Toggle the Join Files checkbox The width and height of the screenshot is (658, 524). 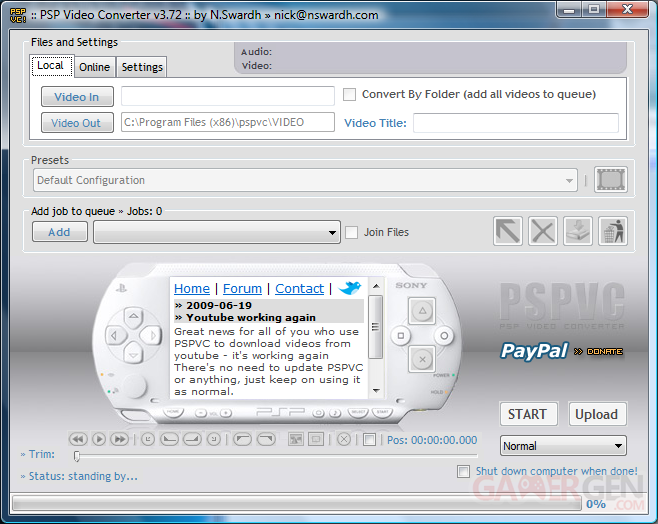coord(351,232)
